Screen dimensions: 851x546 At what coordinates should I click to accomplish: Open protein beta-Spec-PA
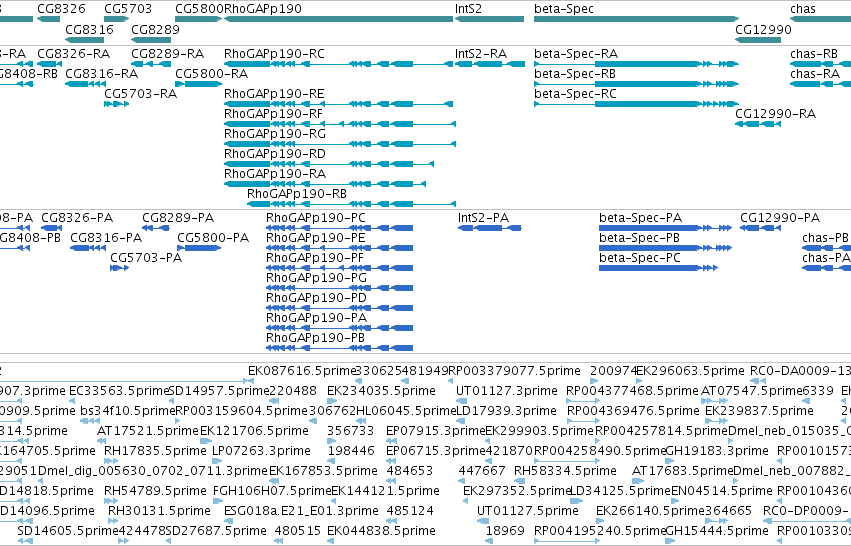click(640, 218)
